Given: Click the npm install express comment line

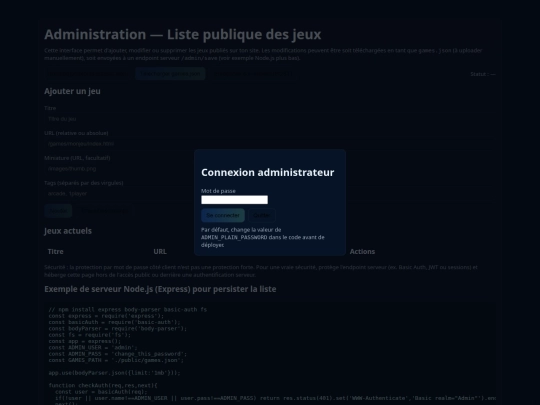Looking at the screenshot, I should click(x=128, y=310).
